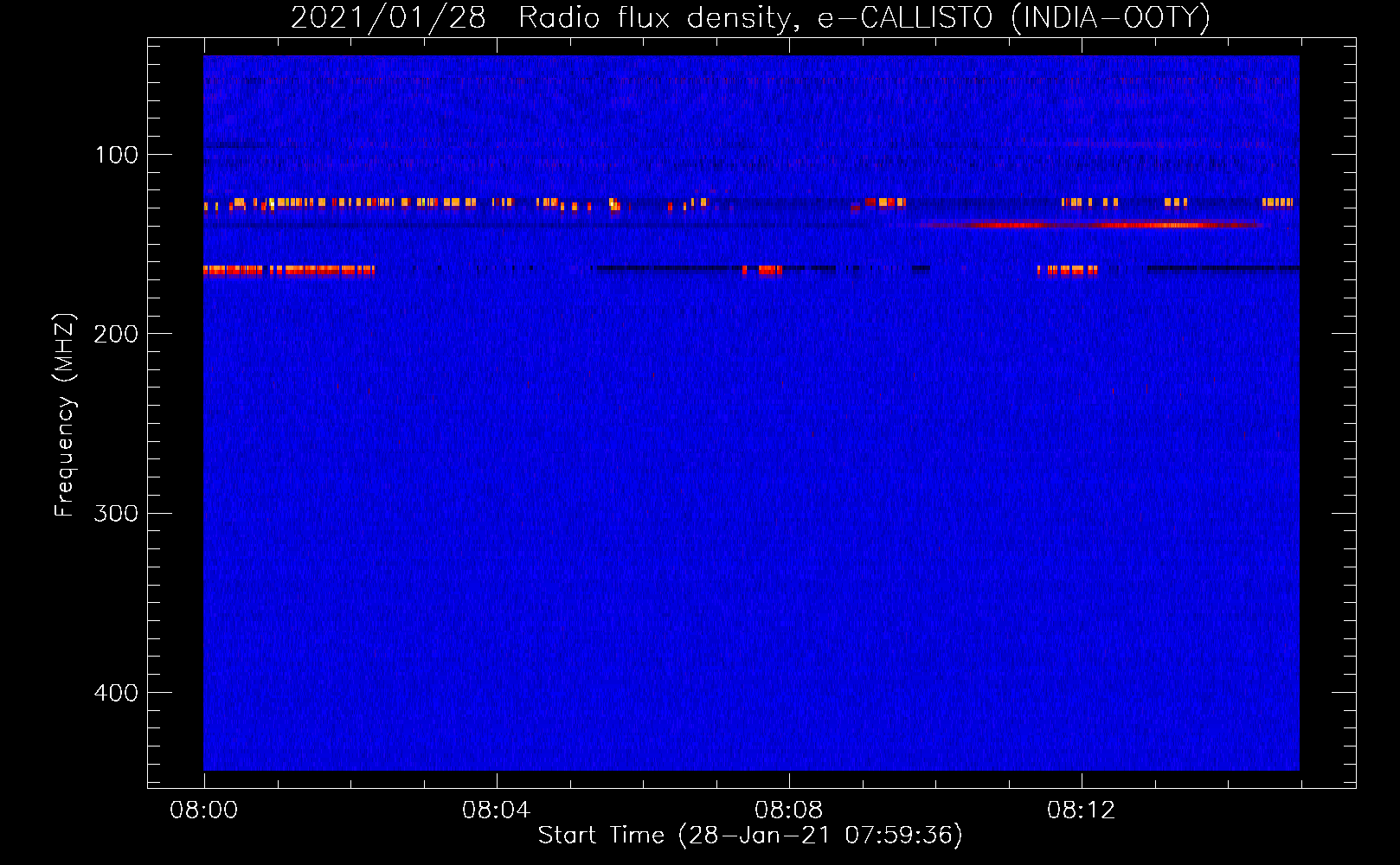Click the 400 MHz frequency tick label
This screenshot has height=865, width=1400.
(x=115, y=693)
